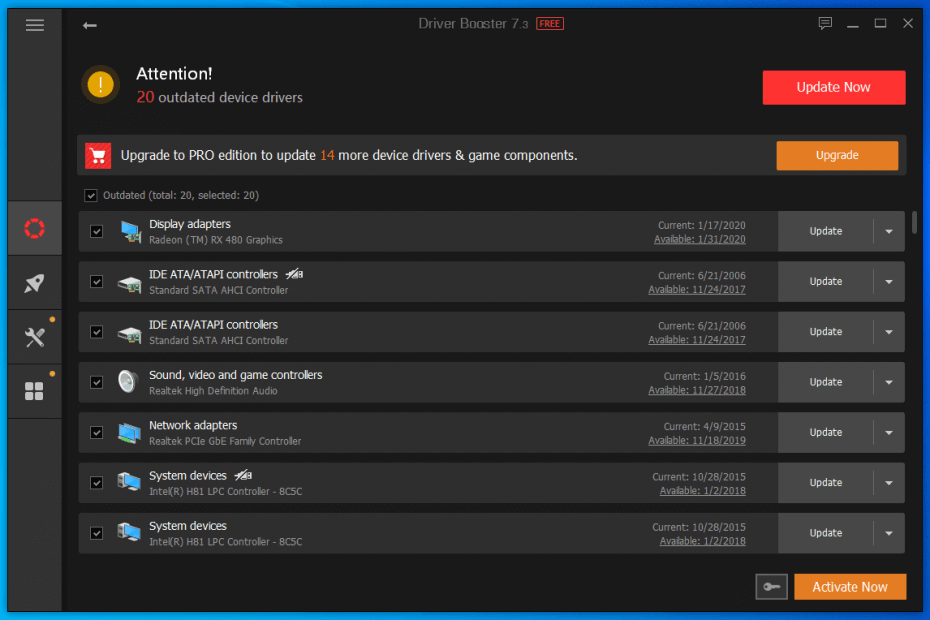Viewport: 930px width, 620px height.
Task: Open the Available: 11/18/2019 driver link
Action: (x=697, y=441)
